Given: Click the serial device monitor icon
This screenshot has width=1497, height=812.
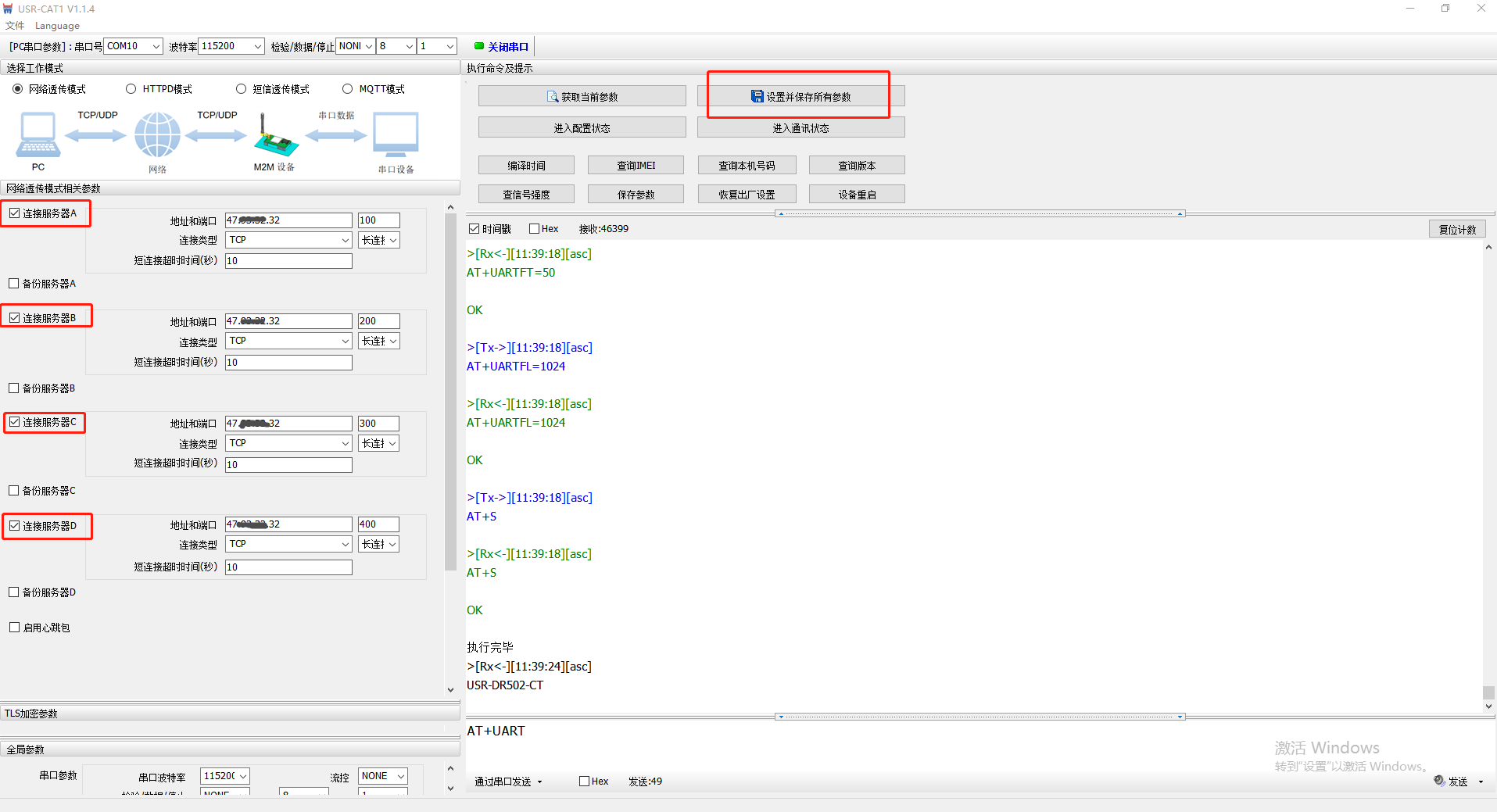Looking at the screenshot, I should 396,134.
